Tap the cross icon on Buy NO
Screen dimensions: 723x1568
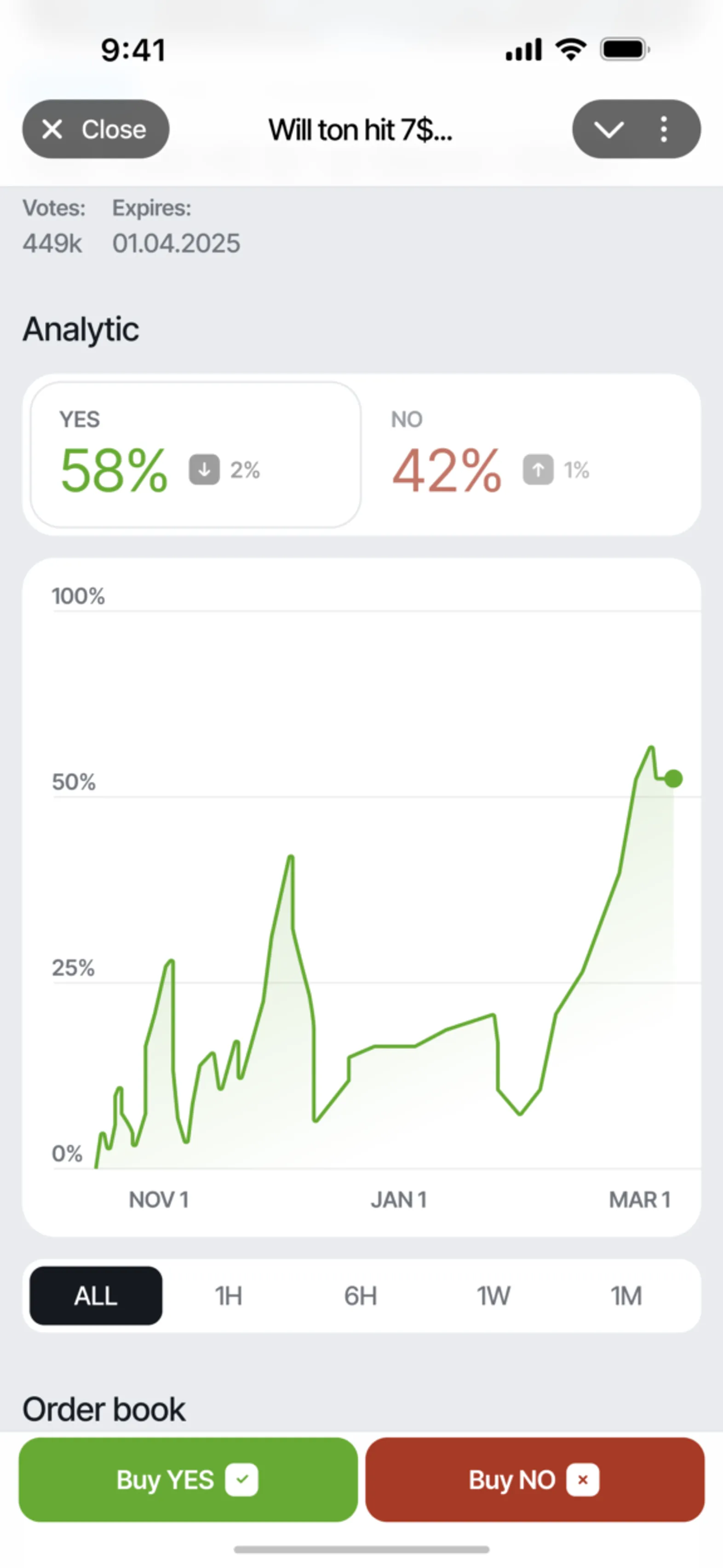coord(582,1479)
